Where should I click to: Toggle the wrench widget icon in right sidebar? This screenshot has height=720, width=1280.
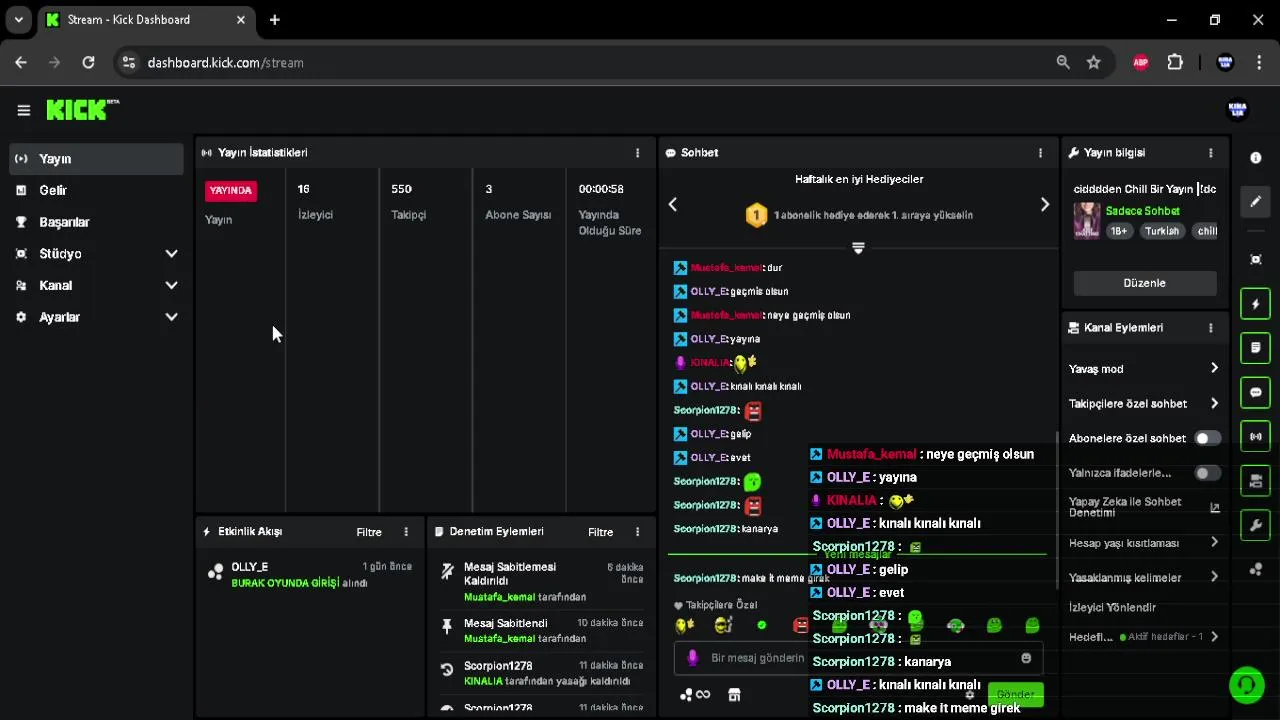[x=1256, y=525]
